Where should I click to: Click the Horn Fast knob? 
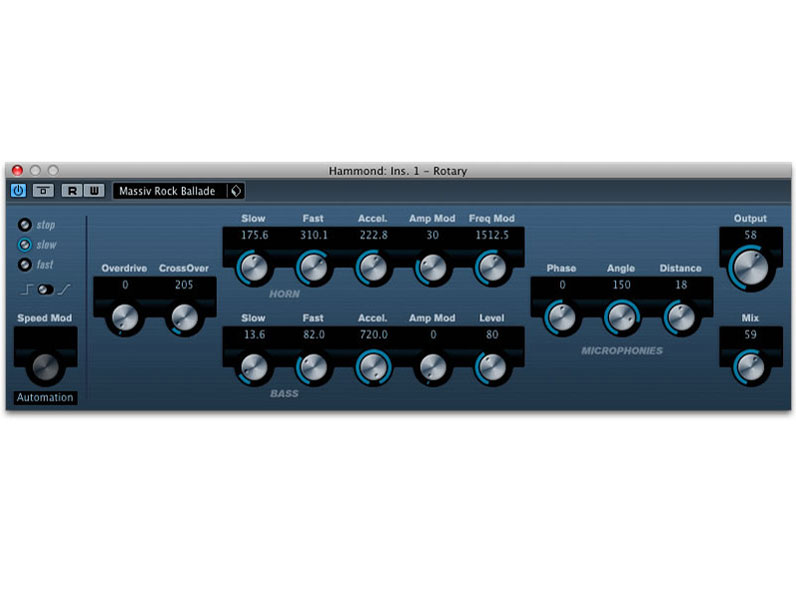[313, 268]
